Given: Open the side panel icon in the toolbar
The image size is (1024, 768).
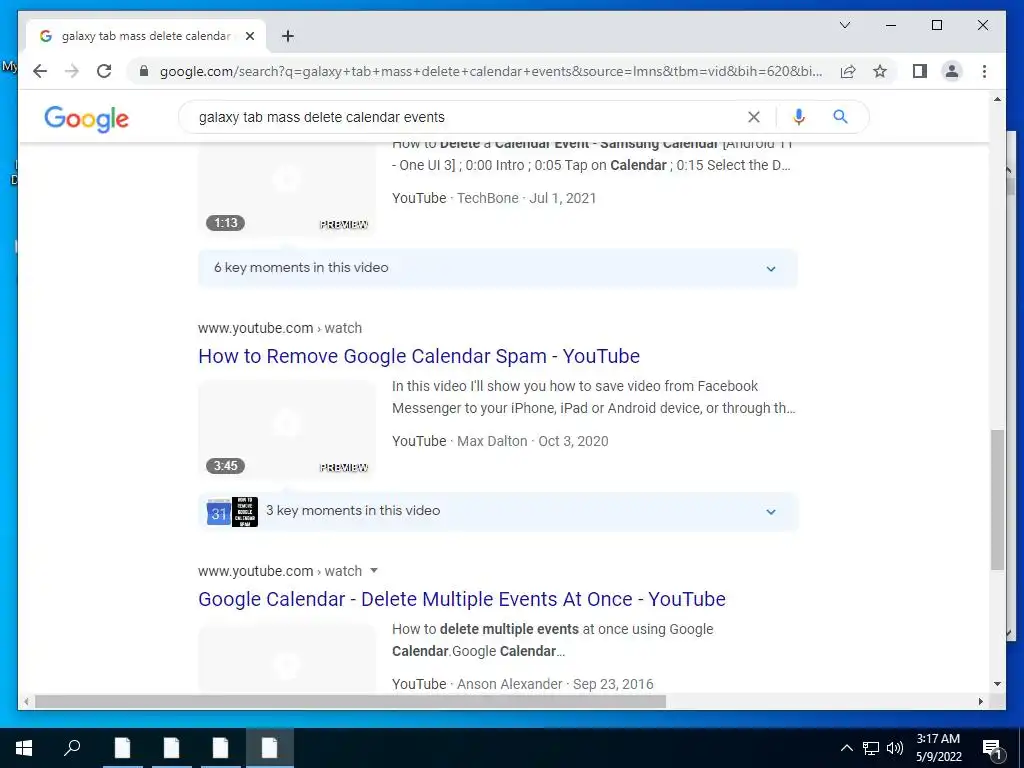Looking at the screenshot, I should click(920, 71).
